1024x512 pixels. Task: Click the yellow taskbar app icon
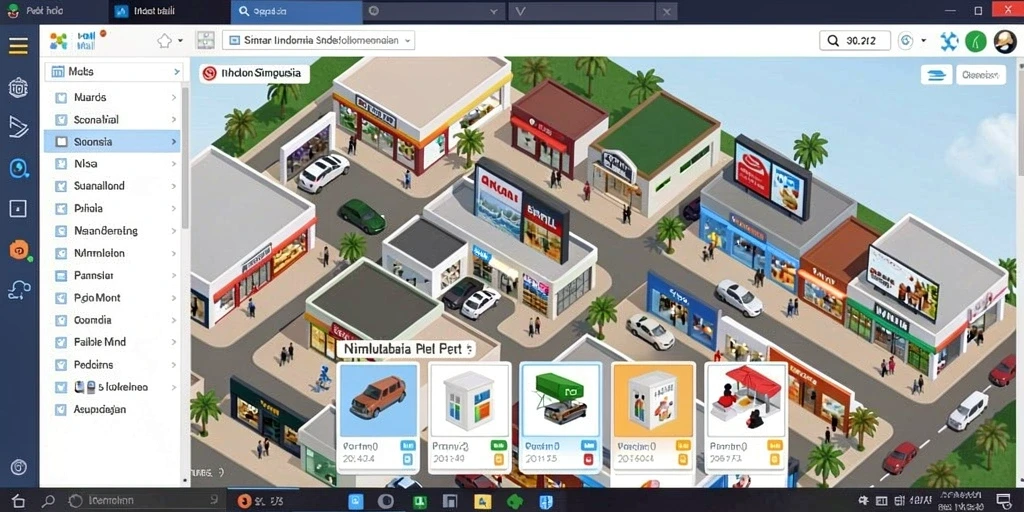tap(482, 502)
